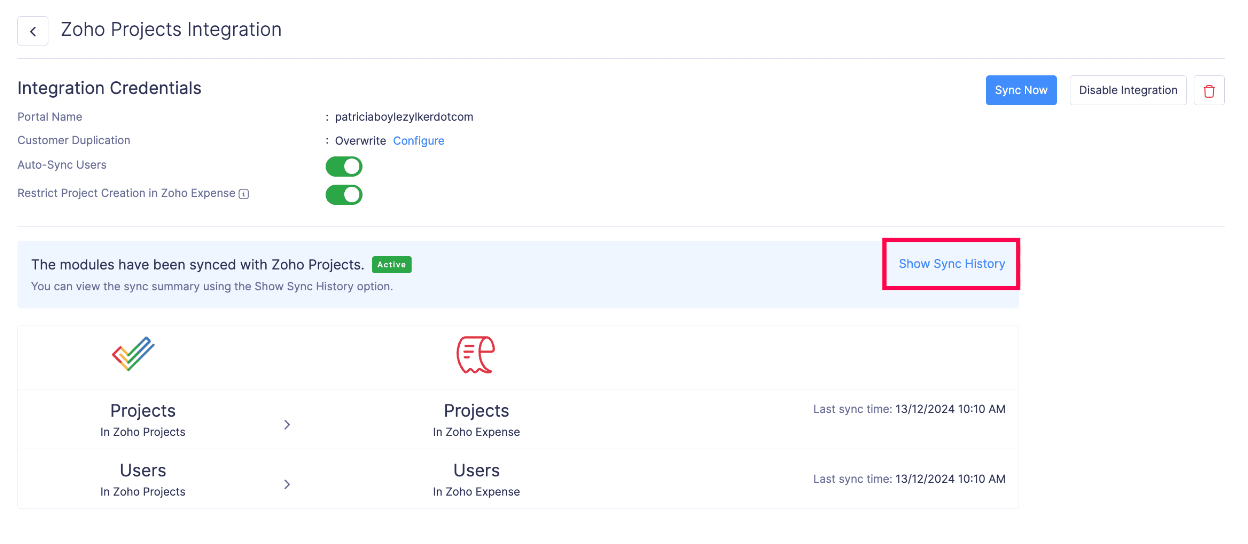The image size is (1248, 544).
Task: Click the Disable Integration button
Action: tap(1128, 90)
